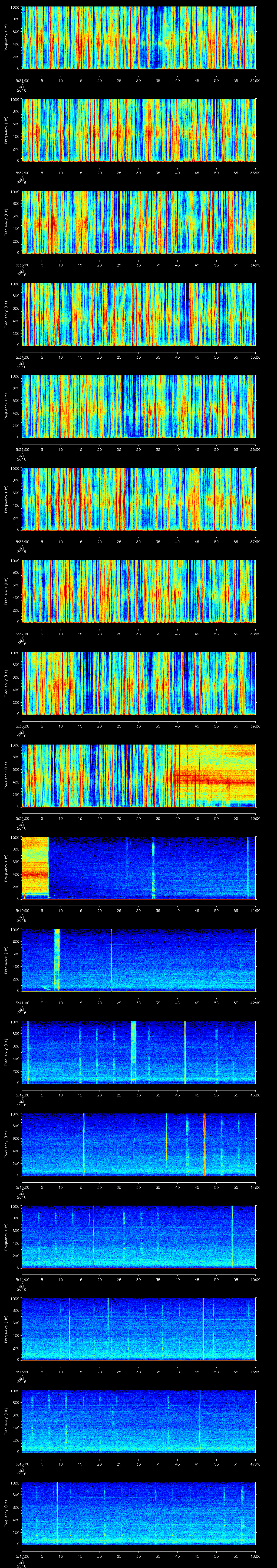Click the 32:00 end time label

[x=255, y=80]
